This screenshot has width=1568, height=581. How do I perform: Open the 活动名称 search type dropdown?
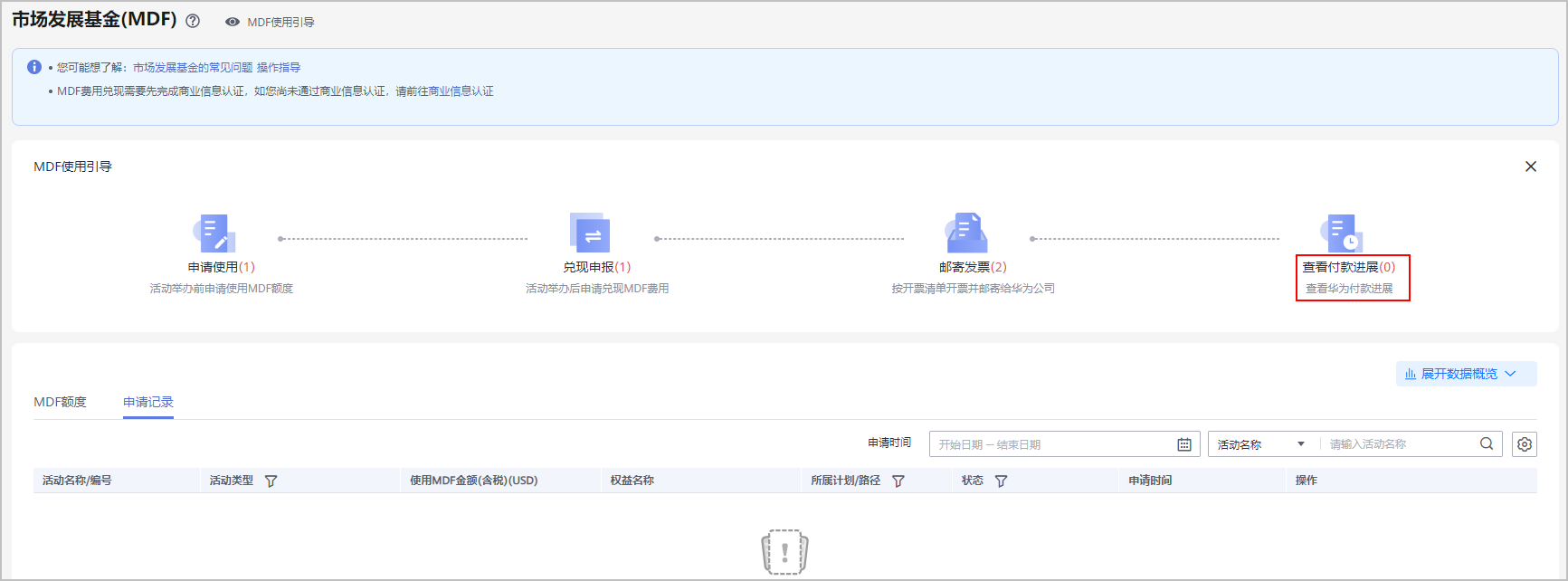(1260, 444)
